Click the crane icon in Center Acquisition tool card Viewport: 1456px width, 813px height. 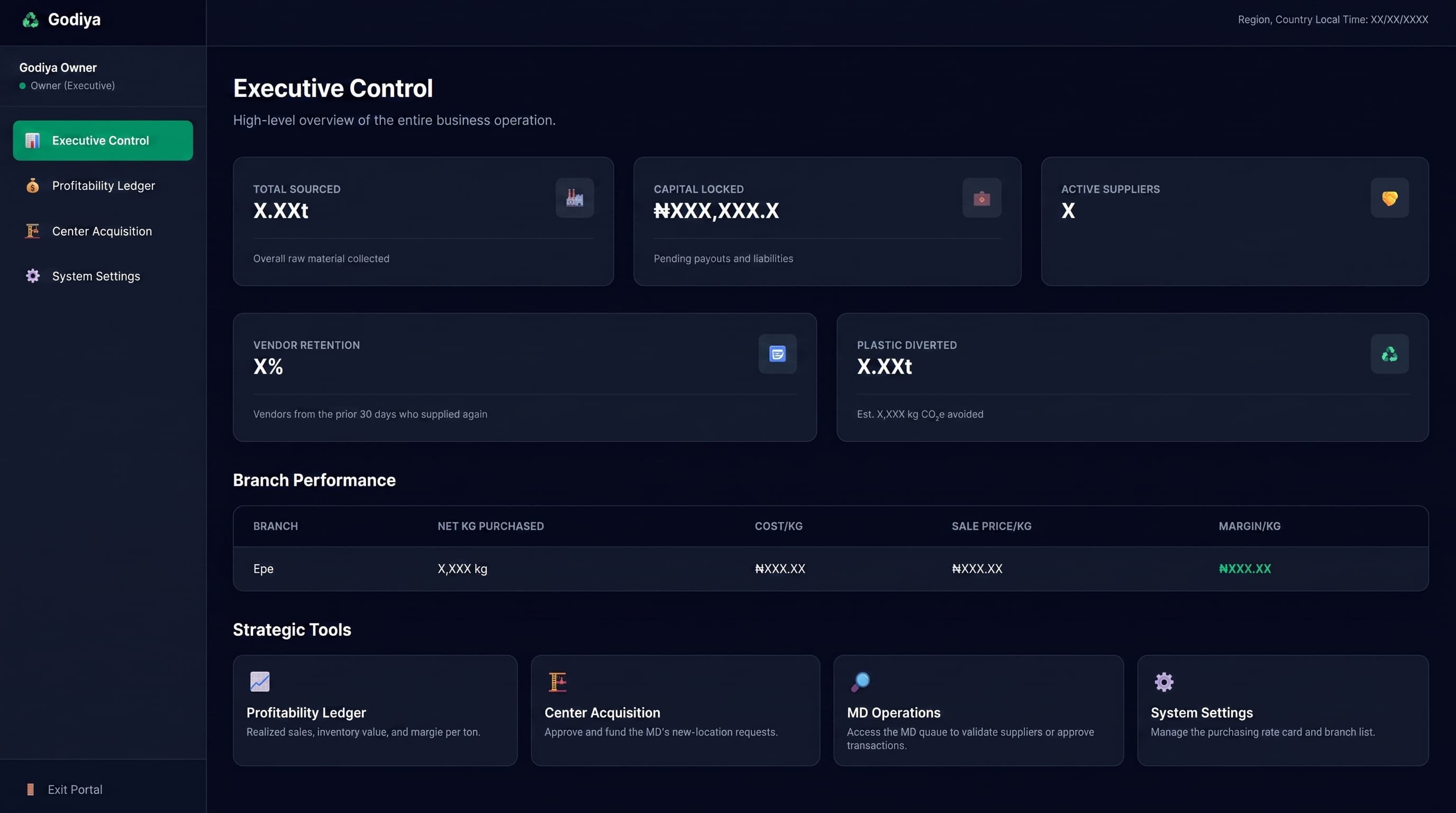(x=557, y=682)
